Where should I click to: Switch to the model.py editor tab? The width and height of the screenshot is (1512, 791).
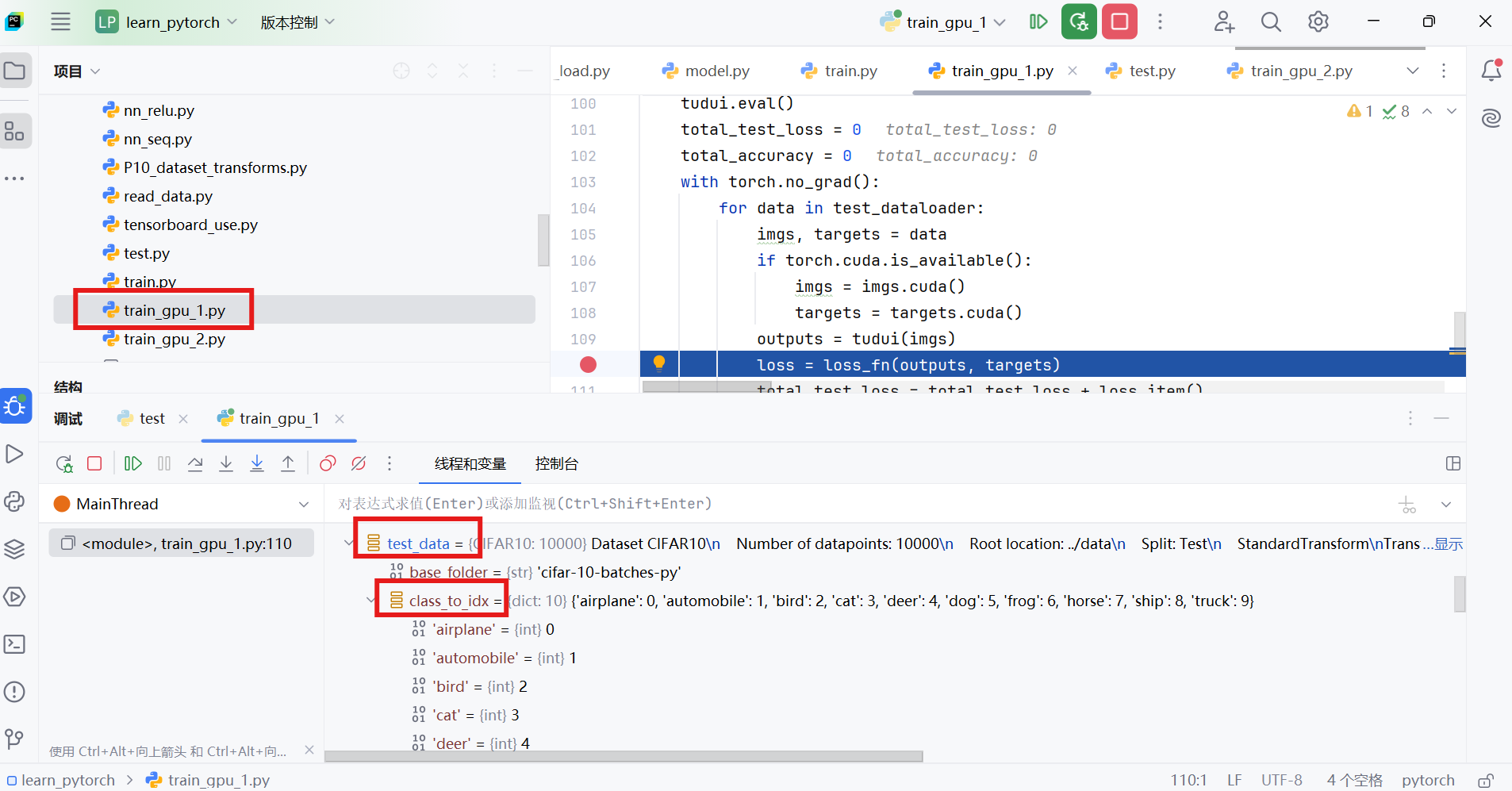707,71
